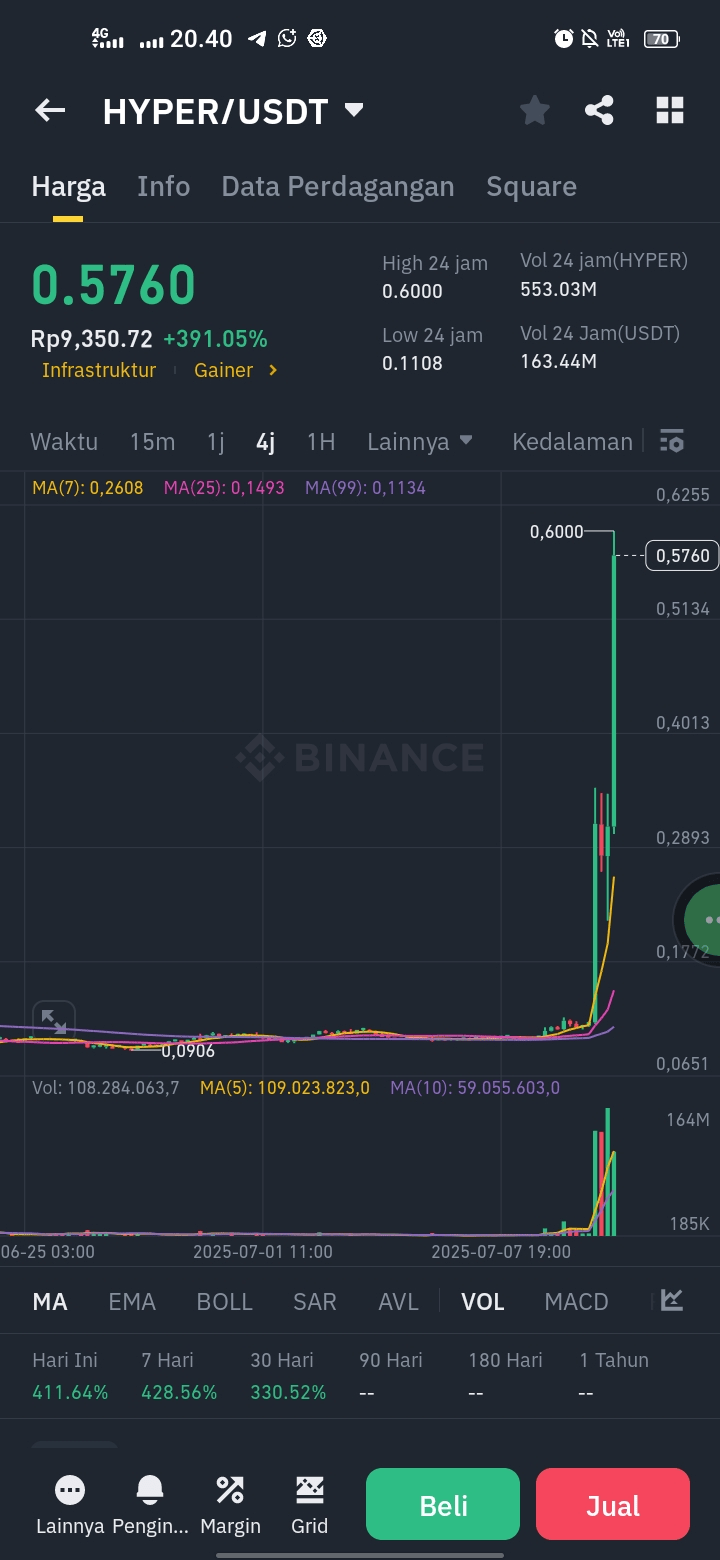The width and height of the screenshot is (720, 1560).
Task: Open the HYPER/USDT pair dropdown
Action: 354,110
